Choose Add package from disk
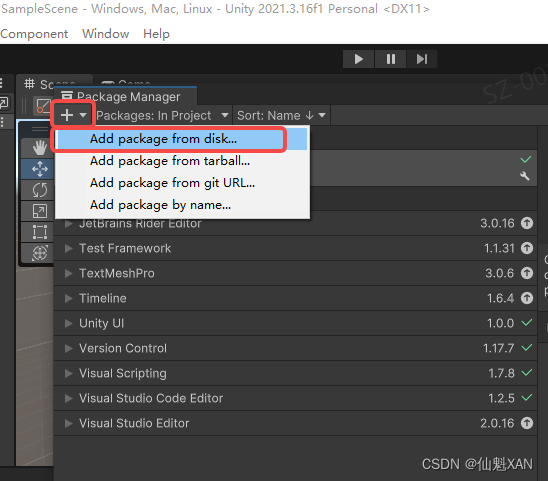The image size is (548, 481). pyautogui.click(x=181, y=139)
